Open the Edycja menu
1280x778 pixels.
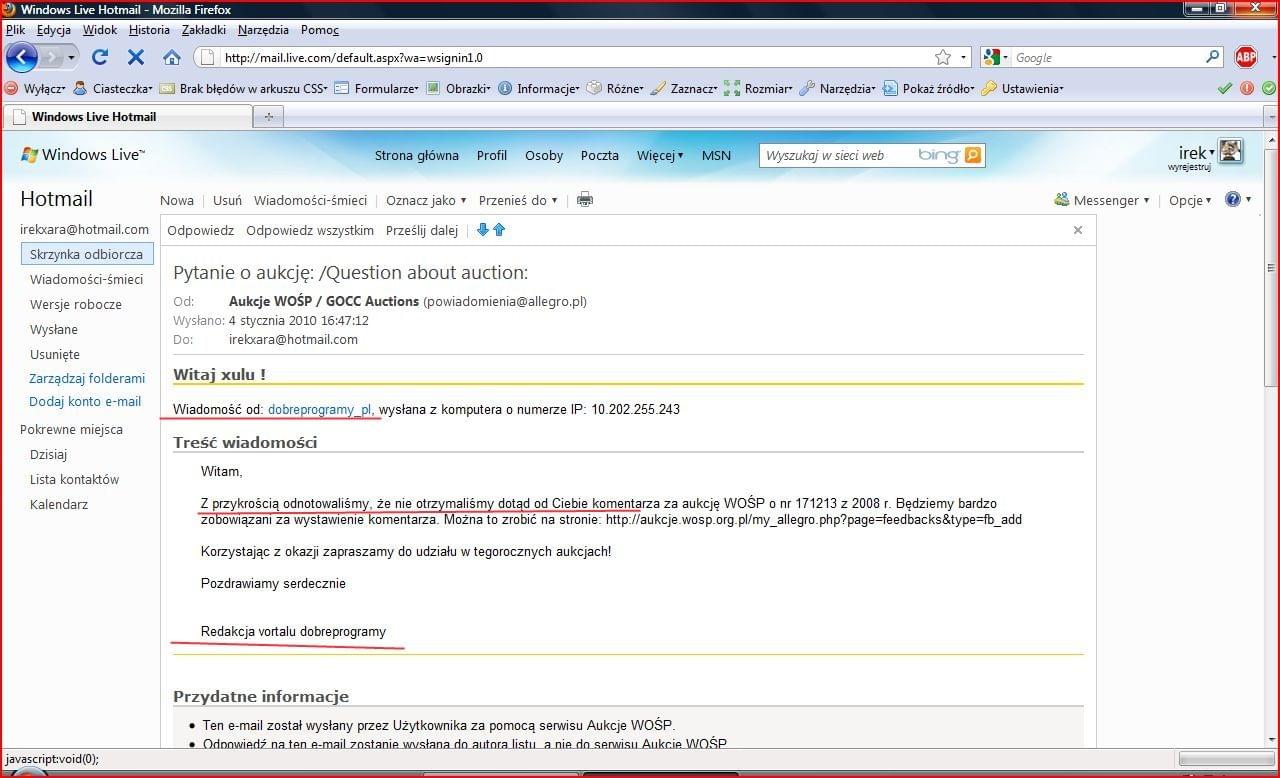tap(54, 30)
